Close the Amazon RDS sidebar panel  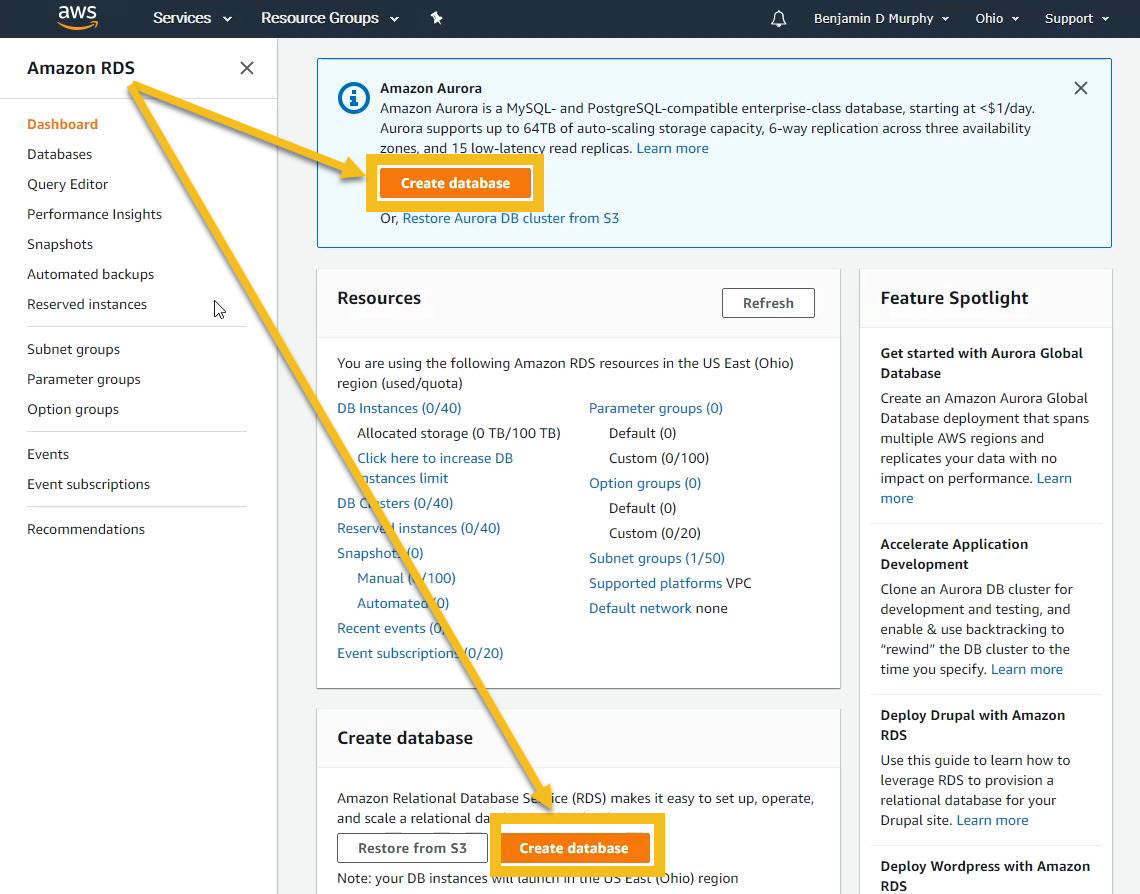pos(246,68)
